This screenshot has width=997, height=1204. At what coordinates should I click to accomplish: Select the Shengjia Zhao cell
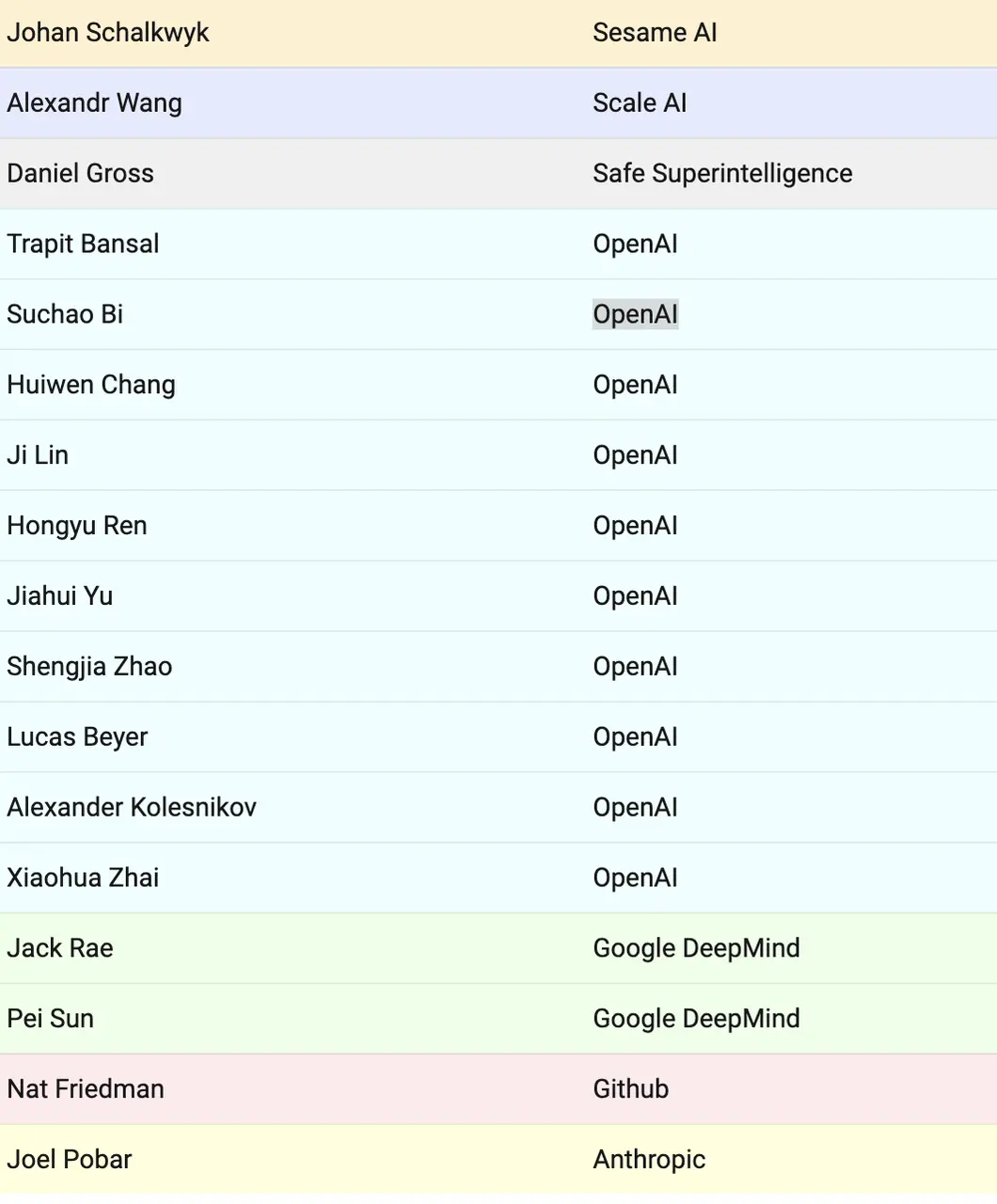[89, 667]
